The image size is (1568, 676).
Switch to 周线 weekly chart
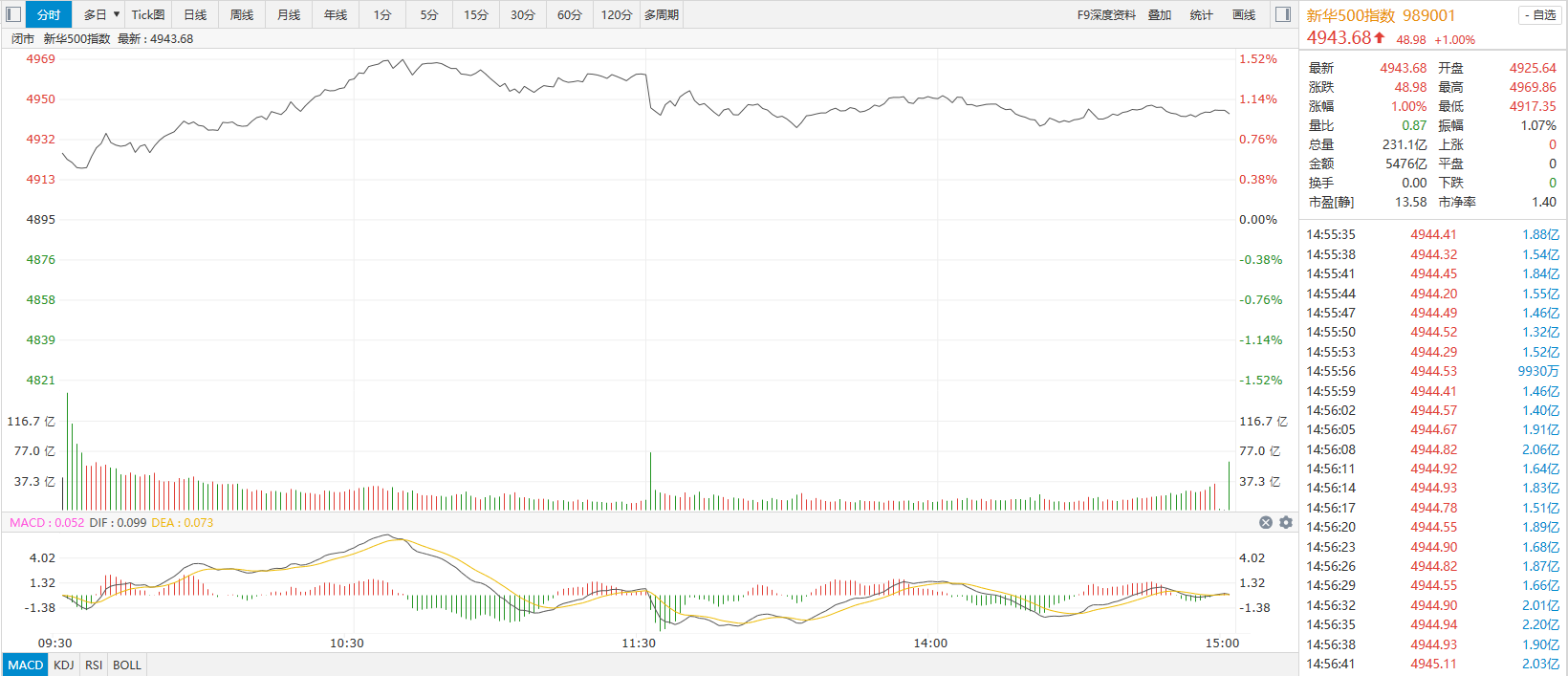(x=242, y=14)
